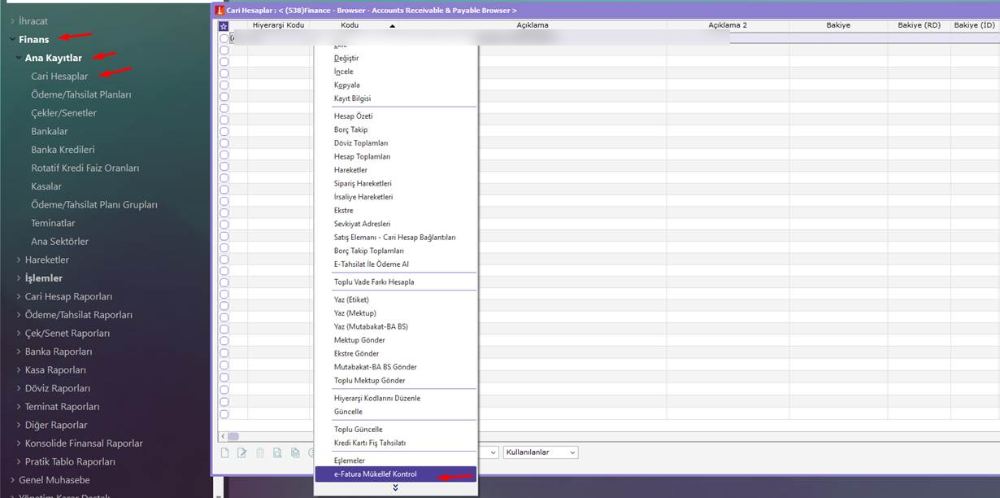The width and height of the screenshot is (1000, 498).
Task: Select Ekstre in the context menu
Action: tap(343, 210)
